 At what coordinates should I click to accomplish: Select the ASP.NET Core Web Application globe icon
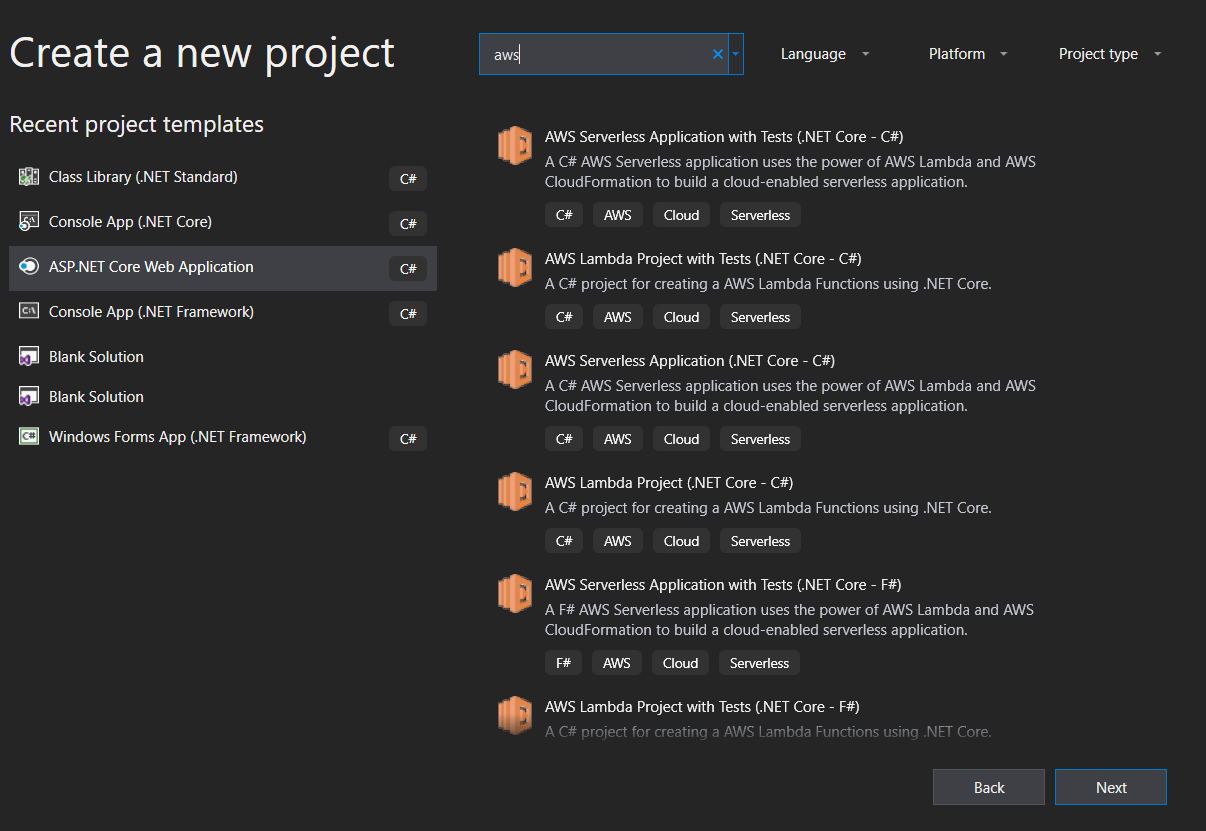[29, 267]
